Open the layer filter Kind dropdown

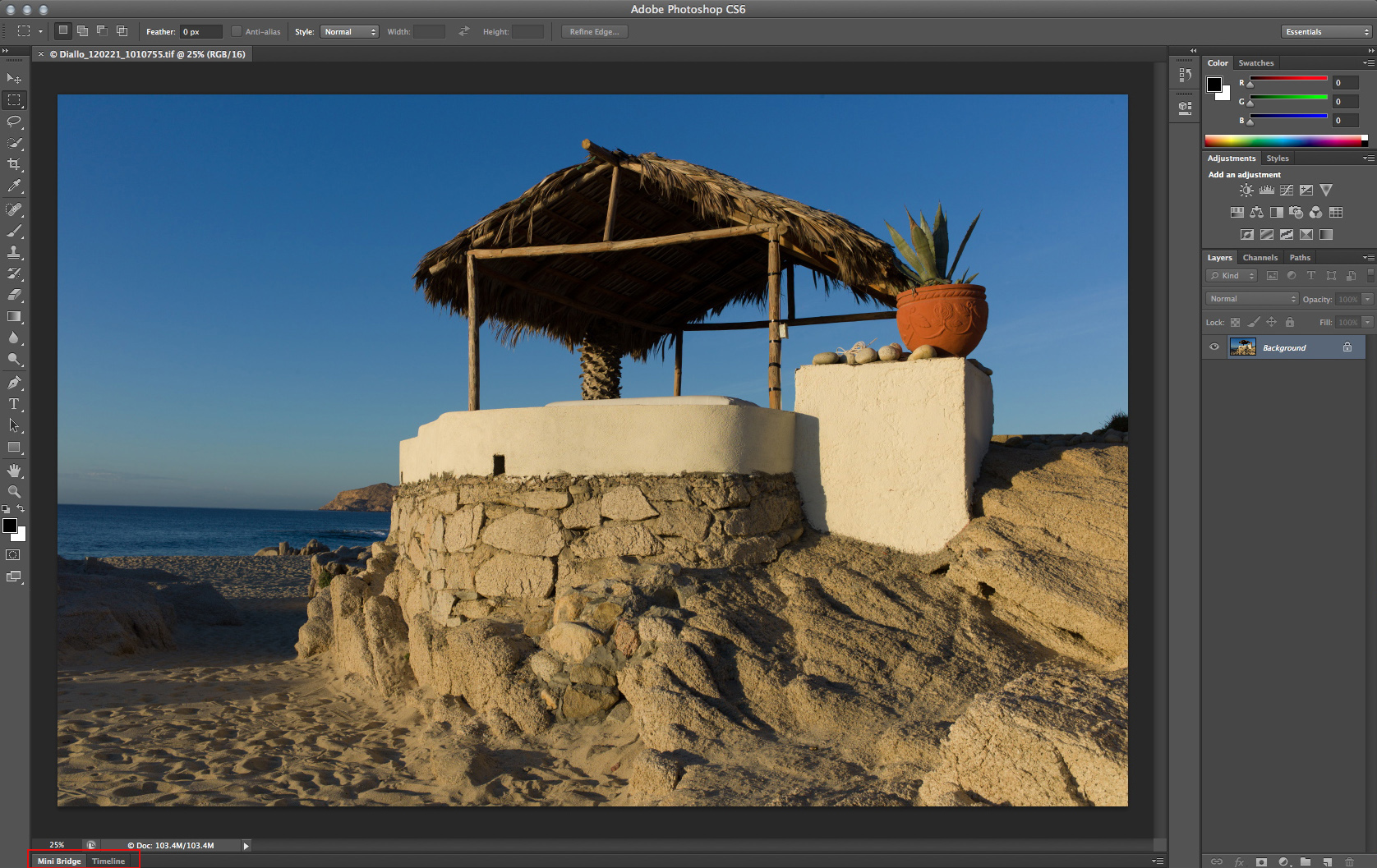[1232, 276]
